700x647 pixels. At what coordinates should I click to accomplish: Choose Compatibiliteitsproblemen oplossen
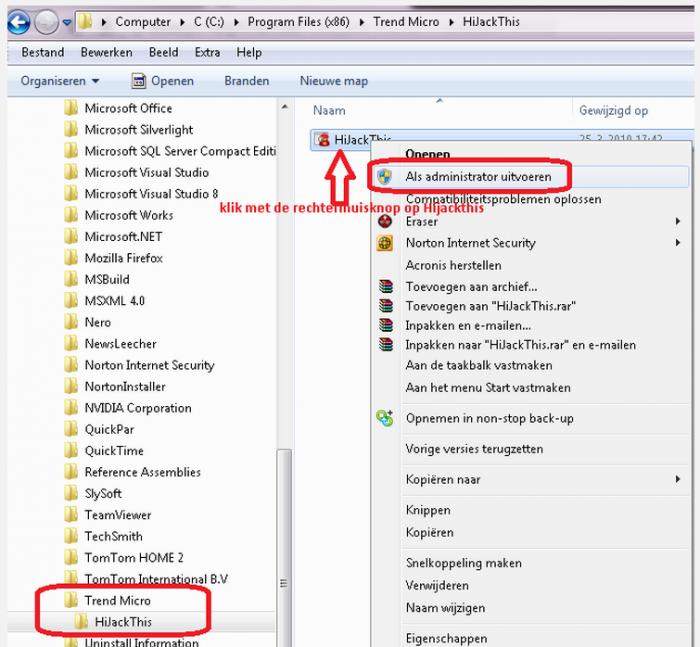click(x=504, y=199)
